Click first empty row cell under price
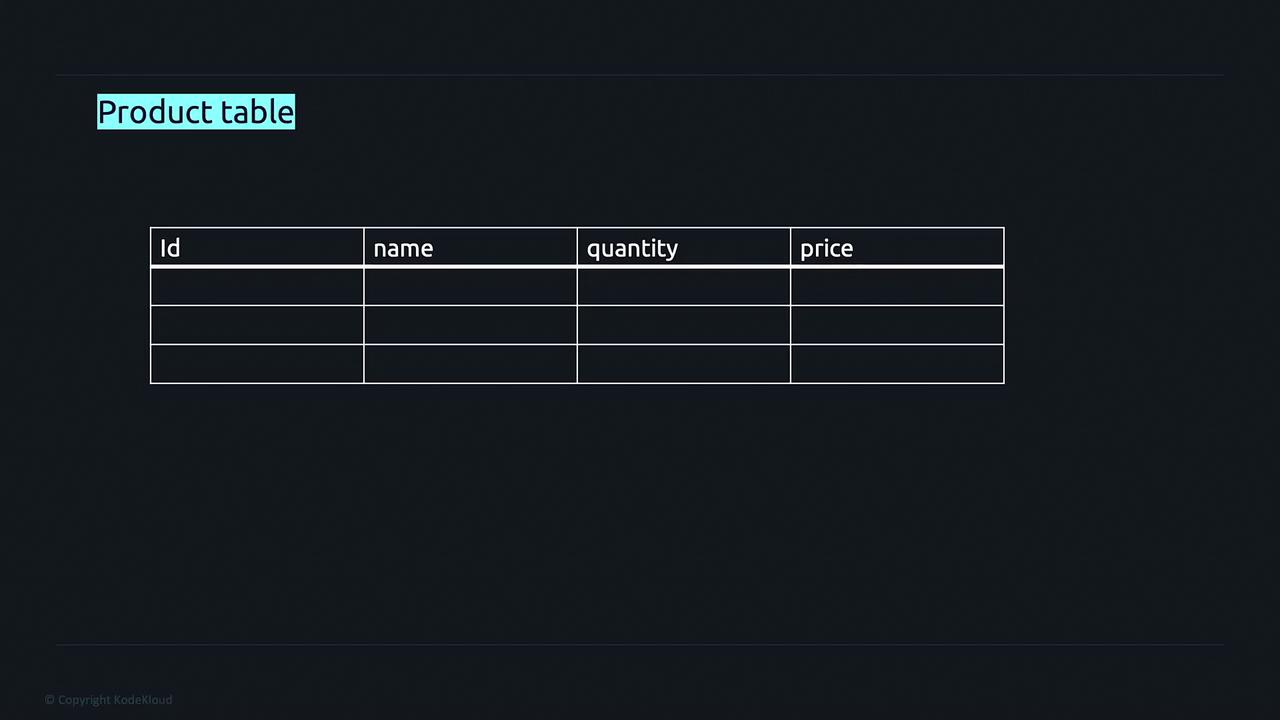This screenshot has height=720, width=1280. point(896,287)
